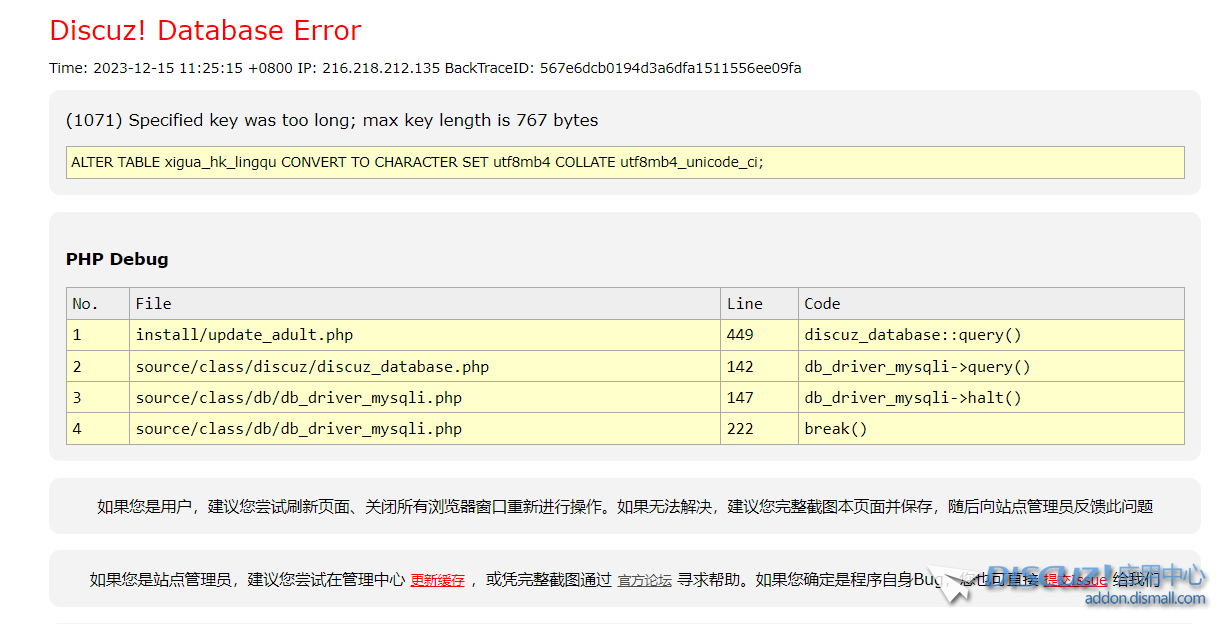The width and height of the screenshot is (1224, 624).
Task: Click the BackTraceID hash value
Action: pyautogui.click(x=670, y=68)
